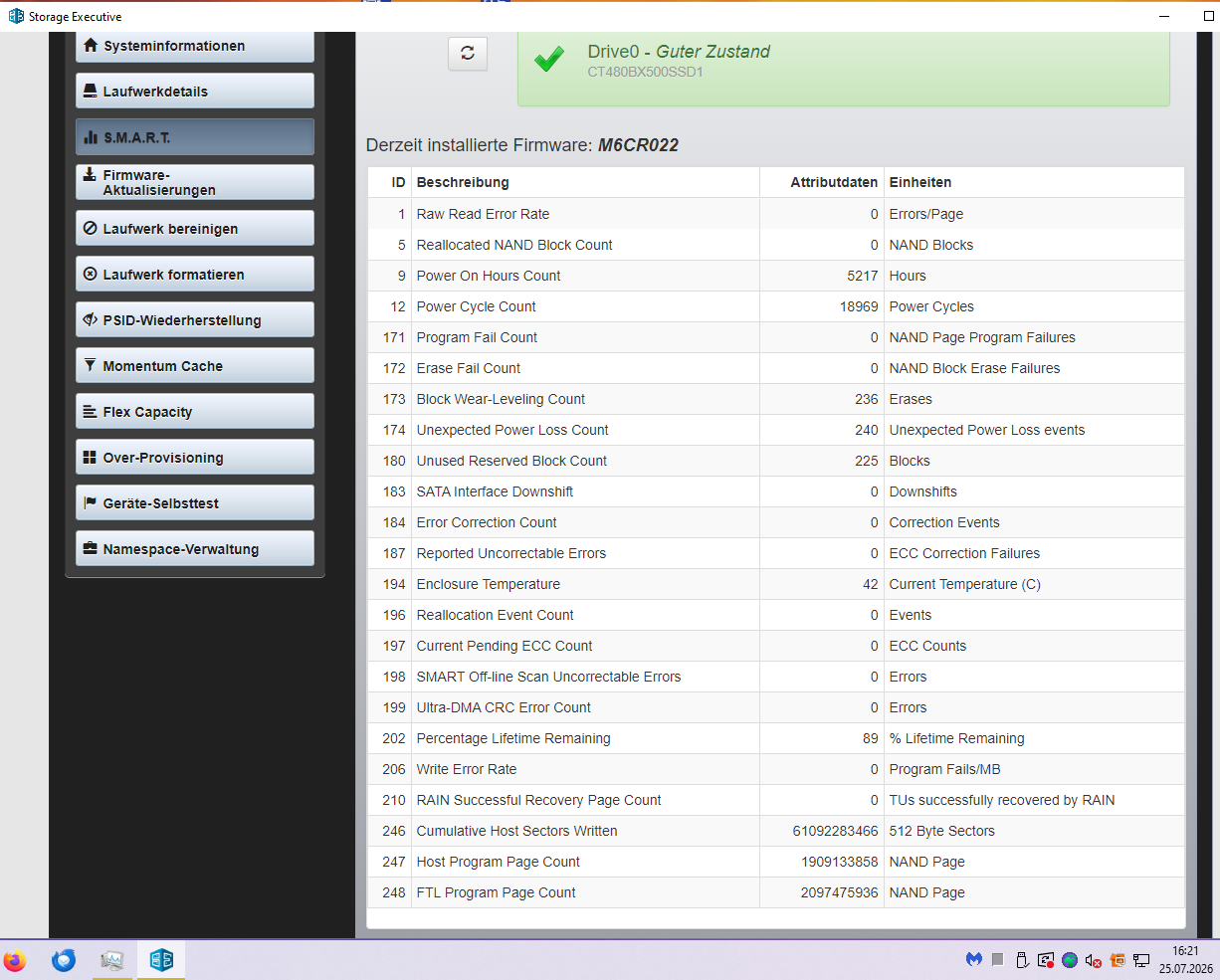The width and height of the screenshot is (1220, 980).
Task: Open the monitor app in the taskbar
Action: point(112,960)
